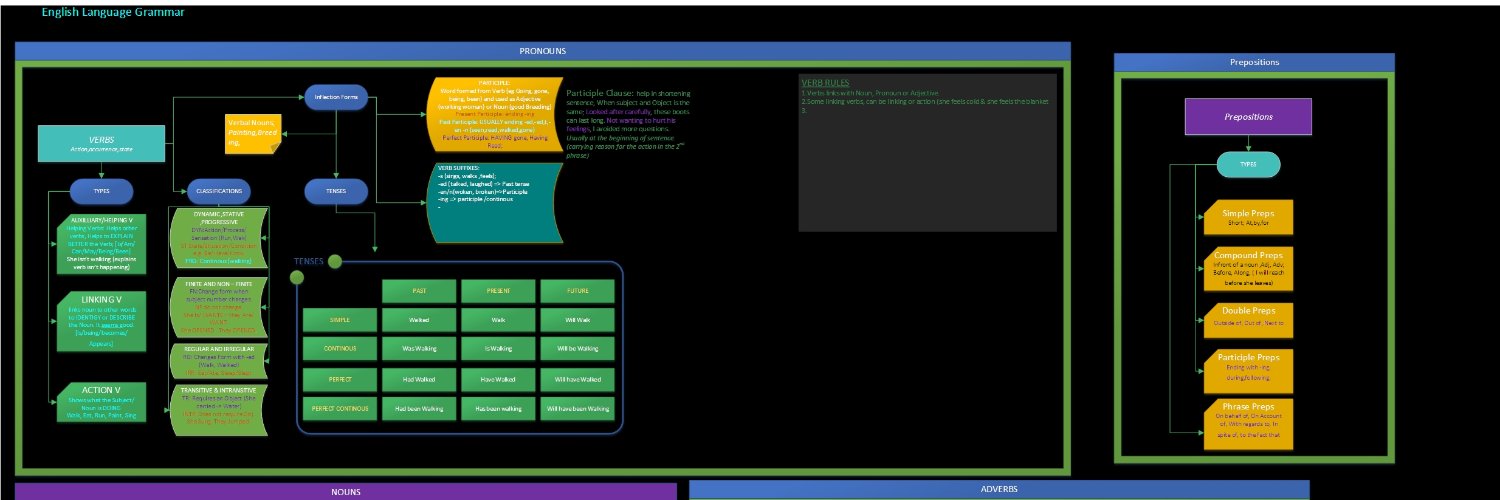Click the 'Is Walking' cell
This screenshot has height=500, width=1500.
tap(497, 349)
